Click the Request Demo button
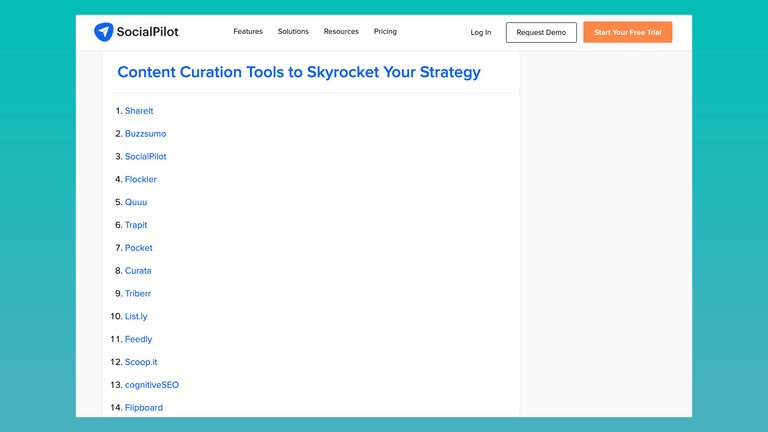Screen dimensions: 768x432 tap(541, 32)
